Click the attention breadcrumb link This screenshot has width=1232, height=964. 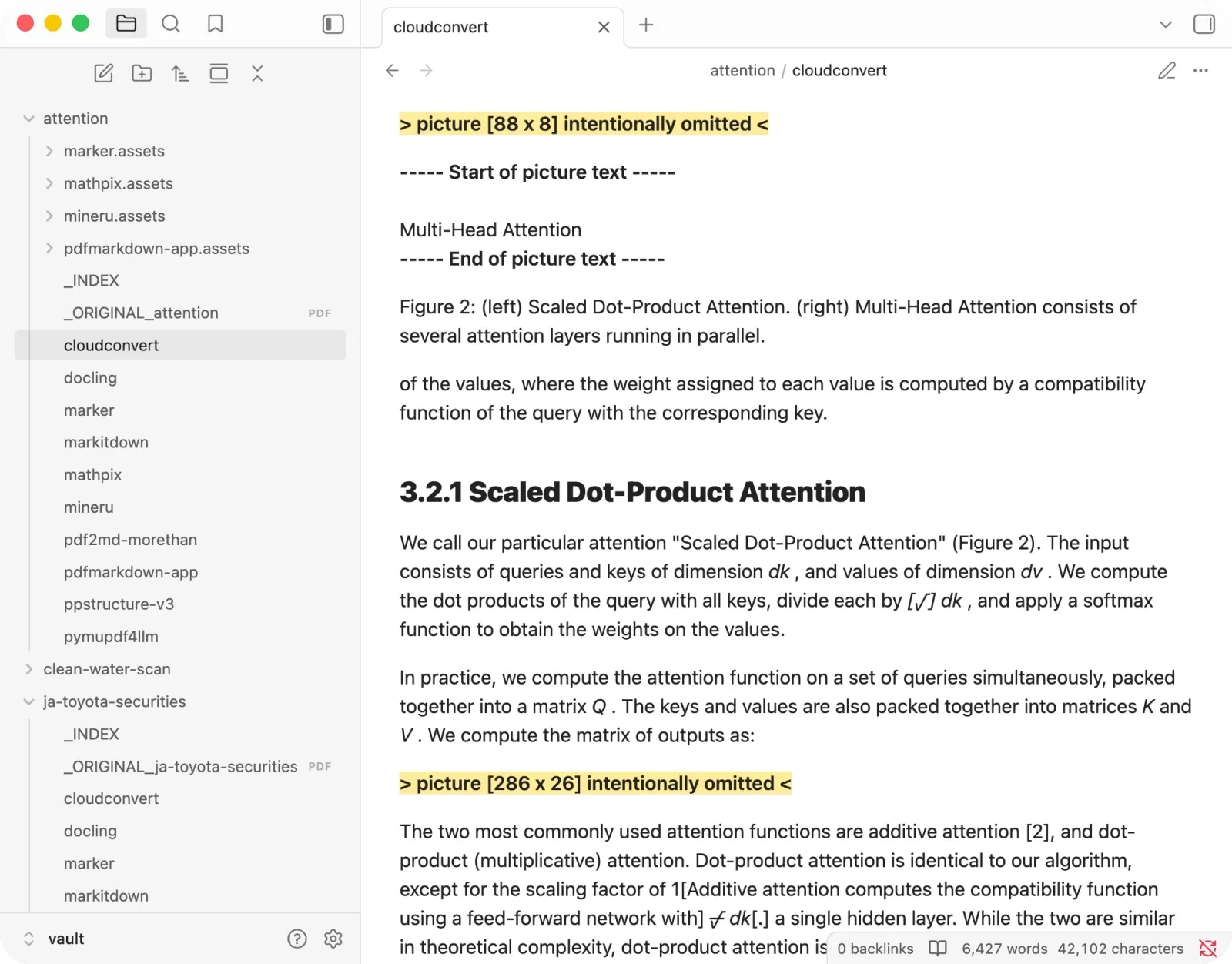742,71
